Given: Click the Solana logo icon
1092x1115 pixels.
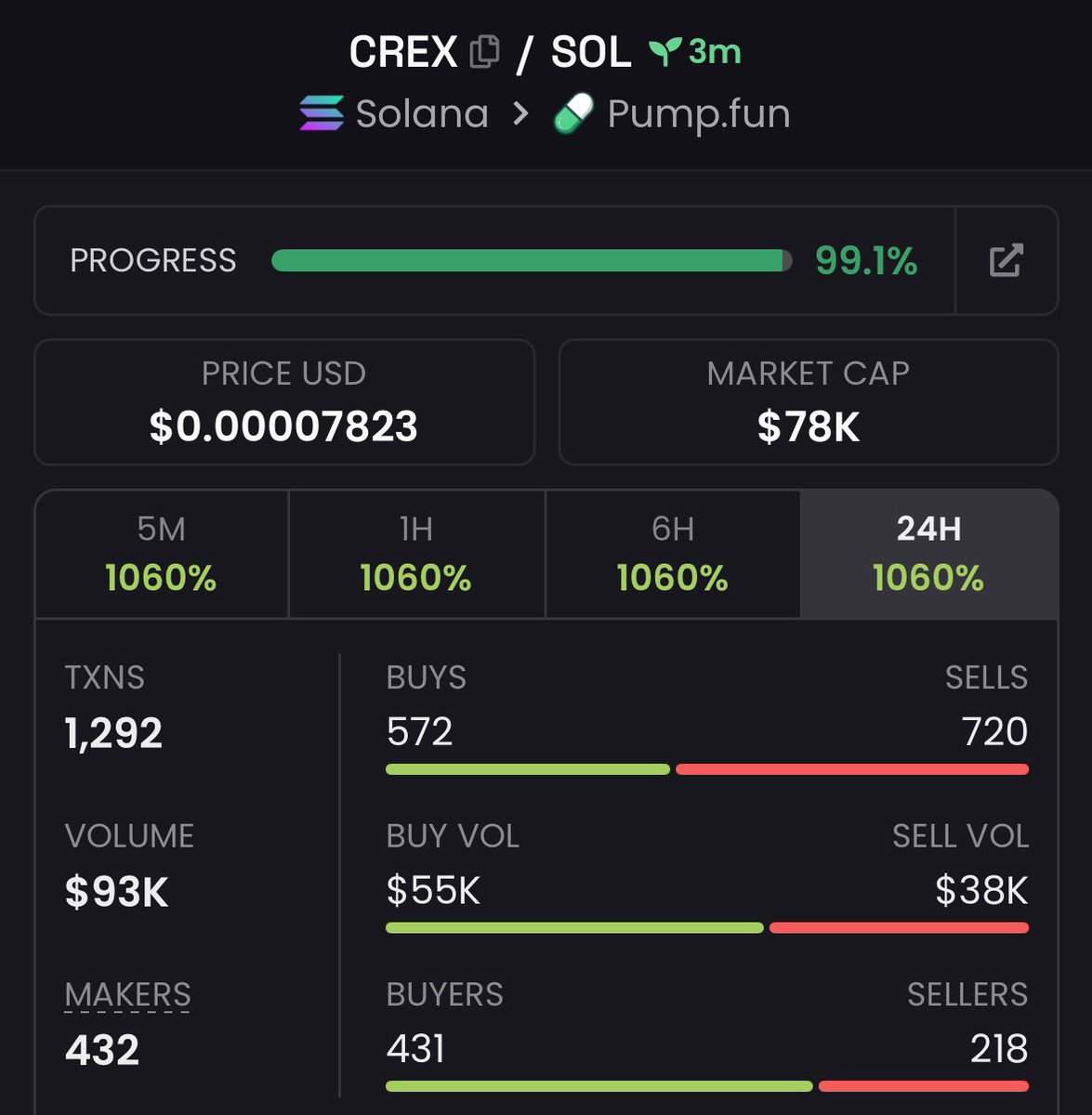Looking at the screenshot, I should coord(322,113).
